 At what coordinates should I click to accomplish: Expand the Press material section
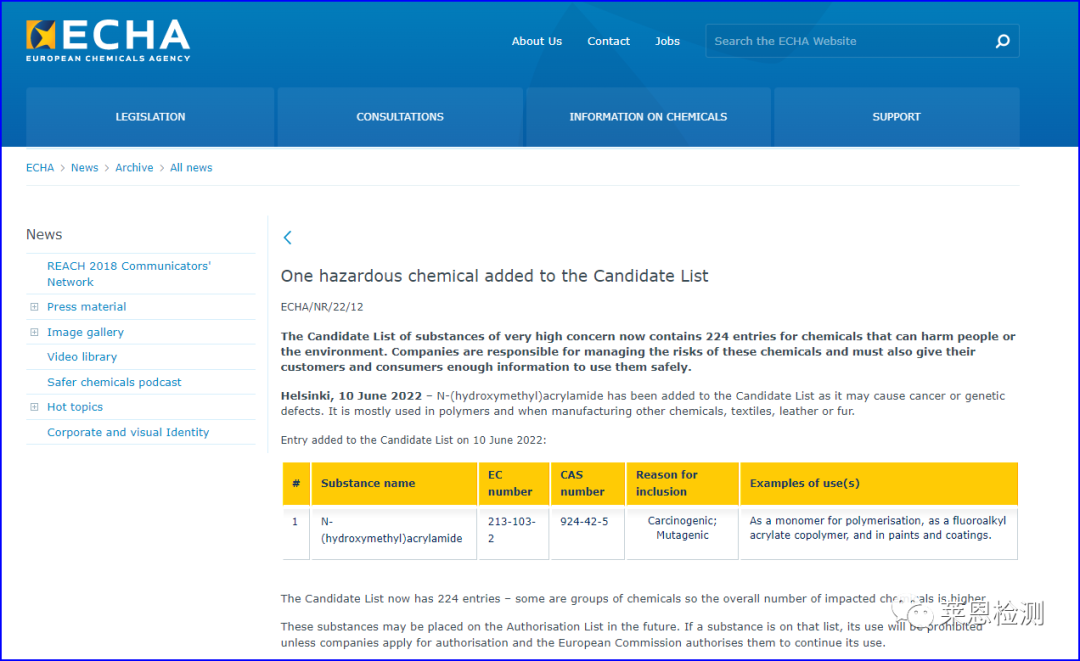[35, 307]
